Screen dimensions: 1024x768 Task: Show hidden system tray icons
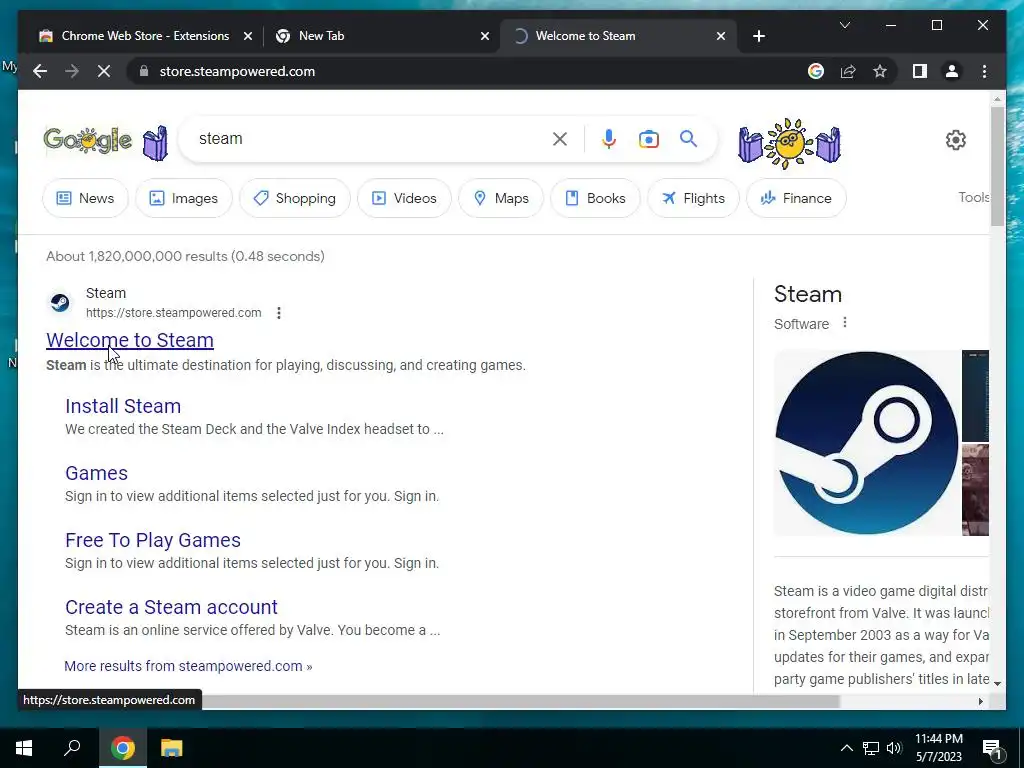coord(846,748)
